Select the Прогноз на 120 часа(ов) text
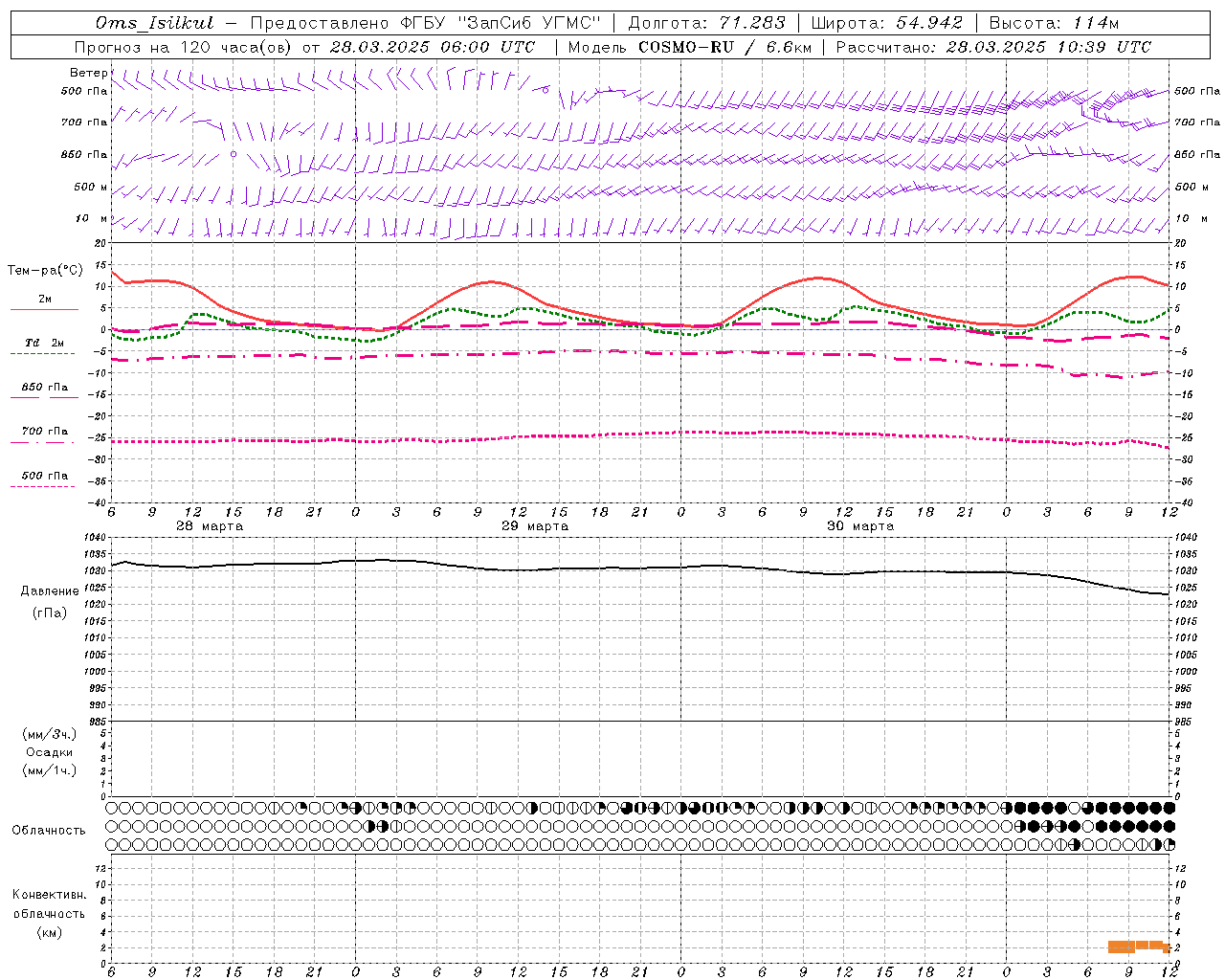This screenshot has width=1225, height=980. click(184, 47)
